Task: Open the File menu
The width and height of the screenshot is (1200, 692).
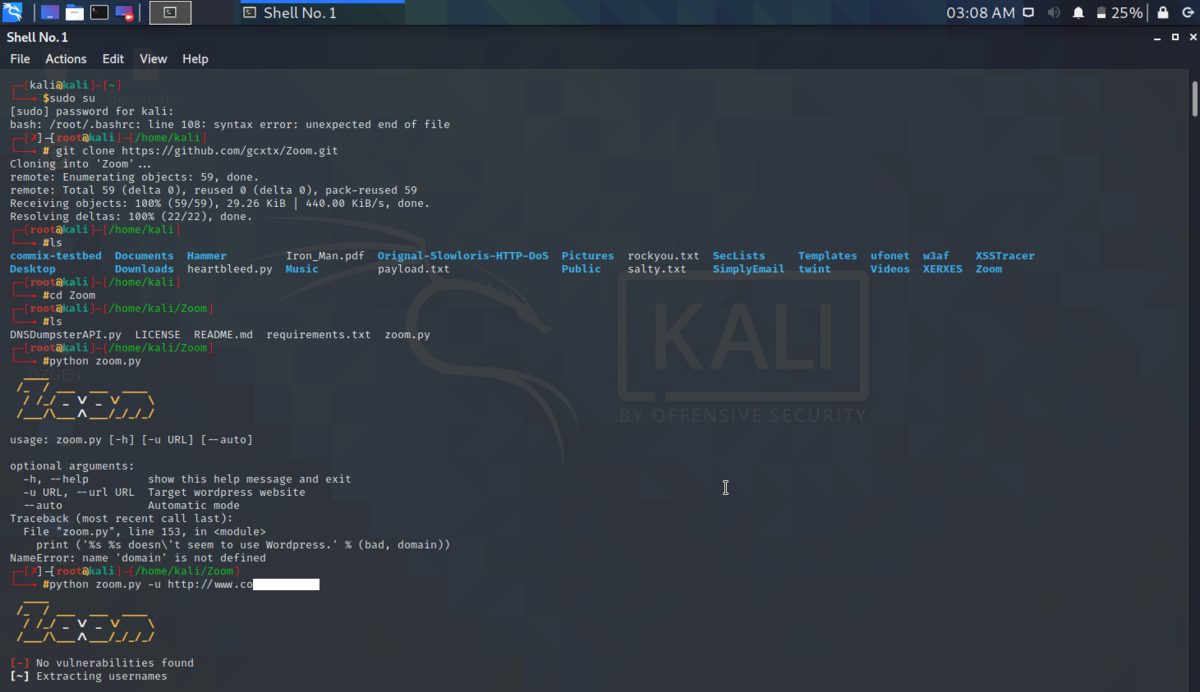Action: 20,59
